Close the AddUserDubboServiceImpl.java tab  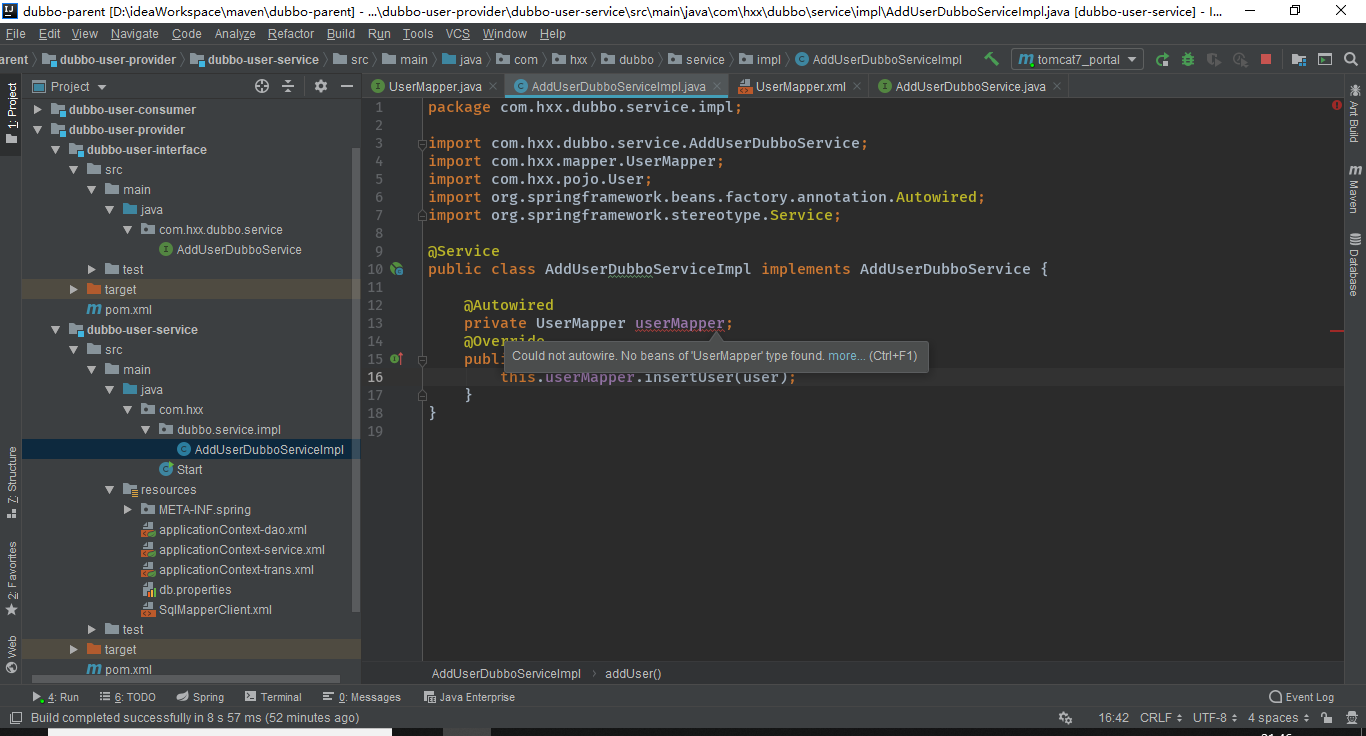tap(717, 87)
